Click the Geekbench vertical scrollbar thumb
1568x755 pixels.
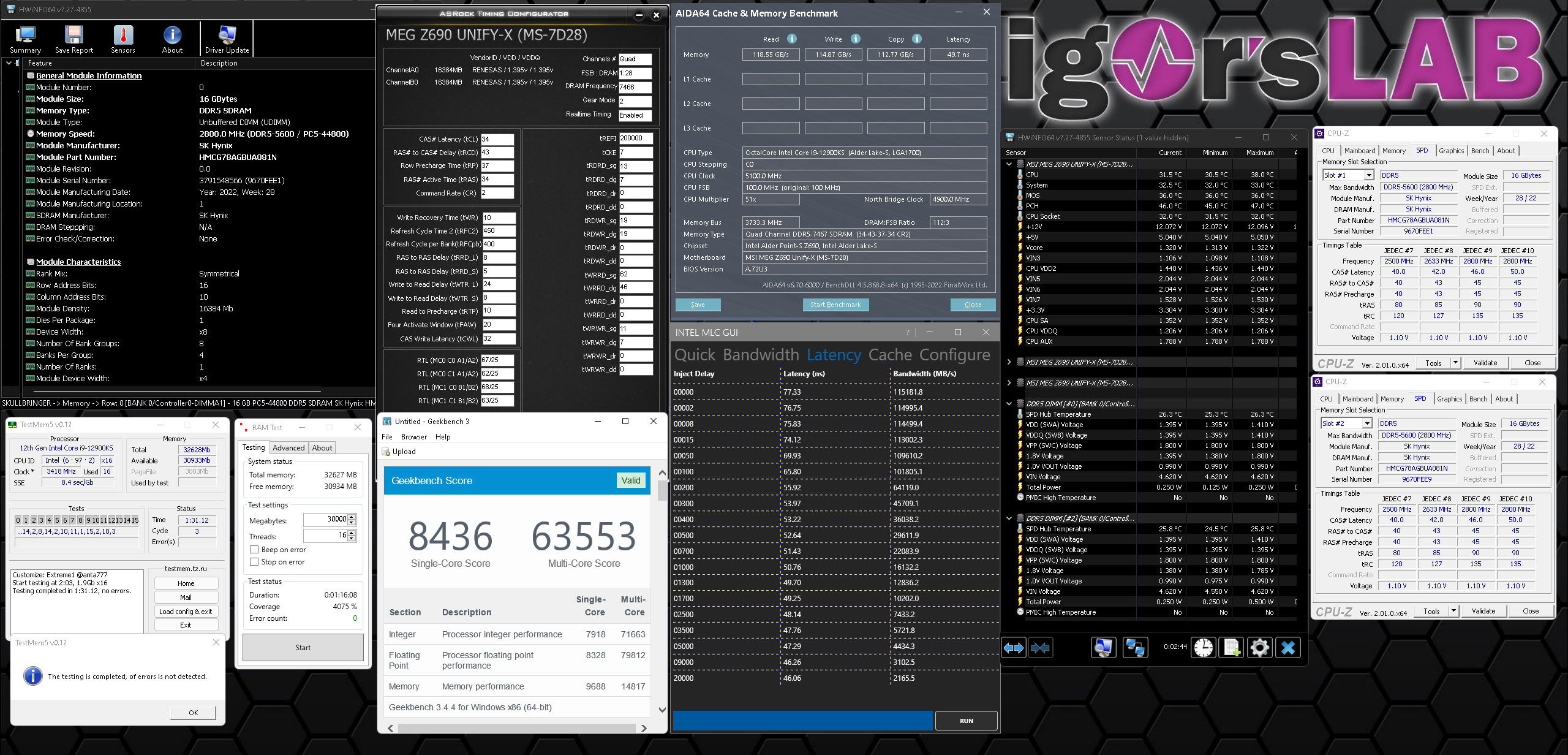(662, 491)
